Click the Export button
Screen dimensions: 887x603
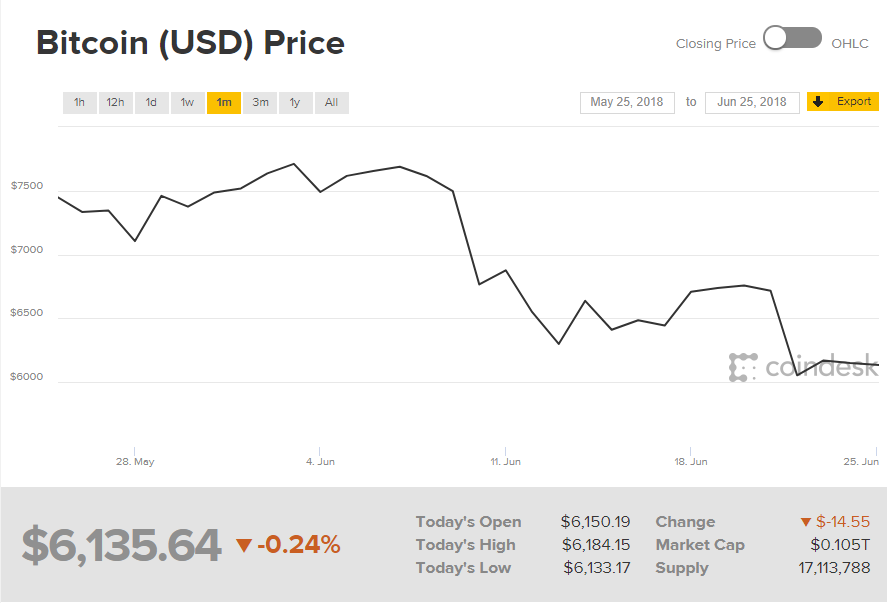coord(842,102)
